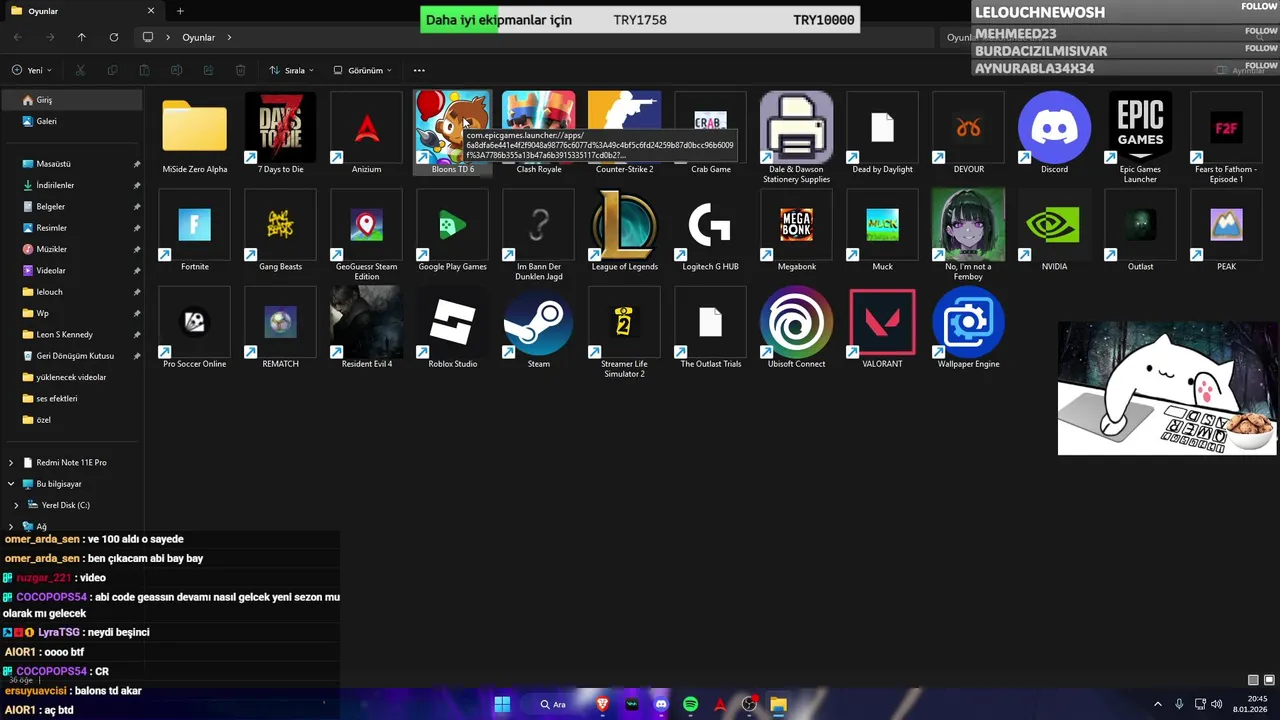This screenshot has height=720, width=1280.
Task: Select No, I'm not a Femboy shortcut
Action: (x=968, y=235)
